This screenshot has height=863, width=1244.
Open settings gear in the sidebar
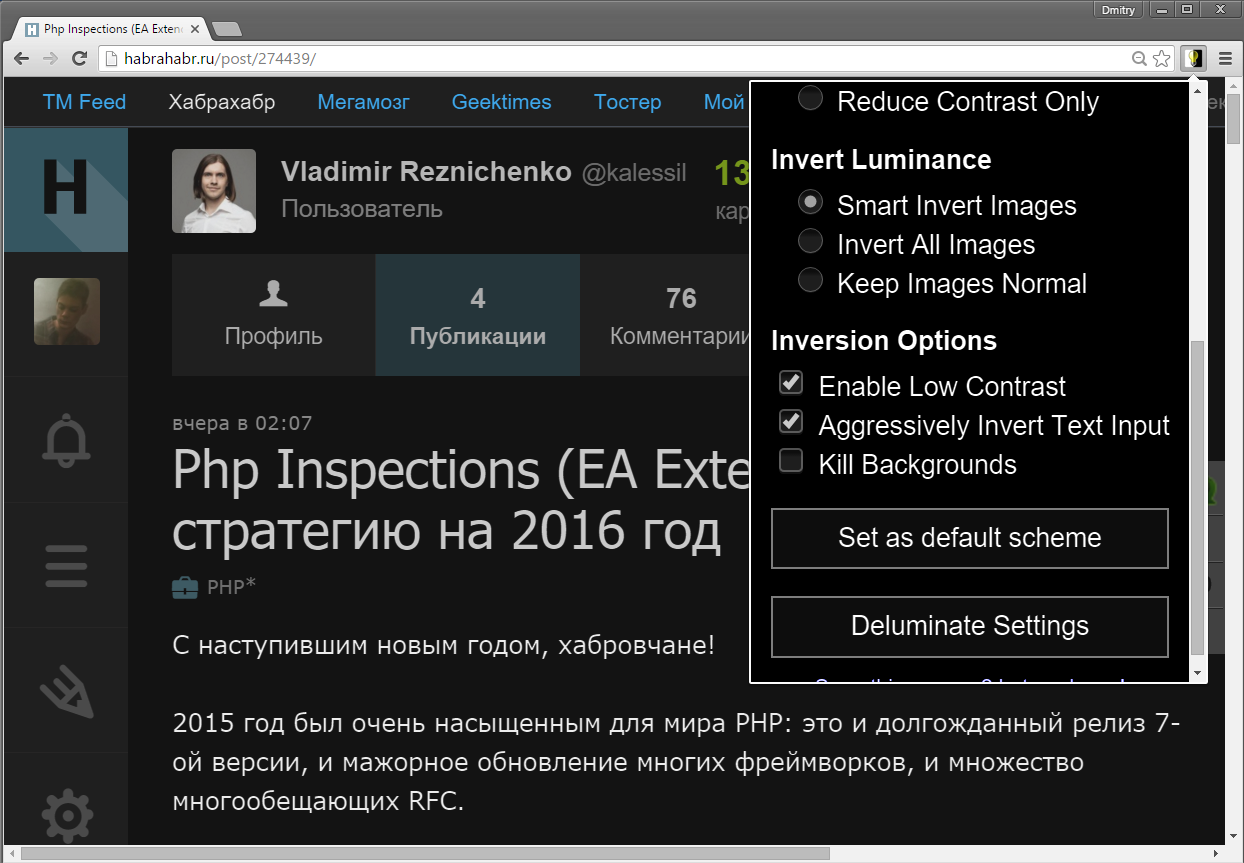(66, 815)
